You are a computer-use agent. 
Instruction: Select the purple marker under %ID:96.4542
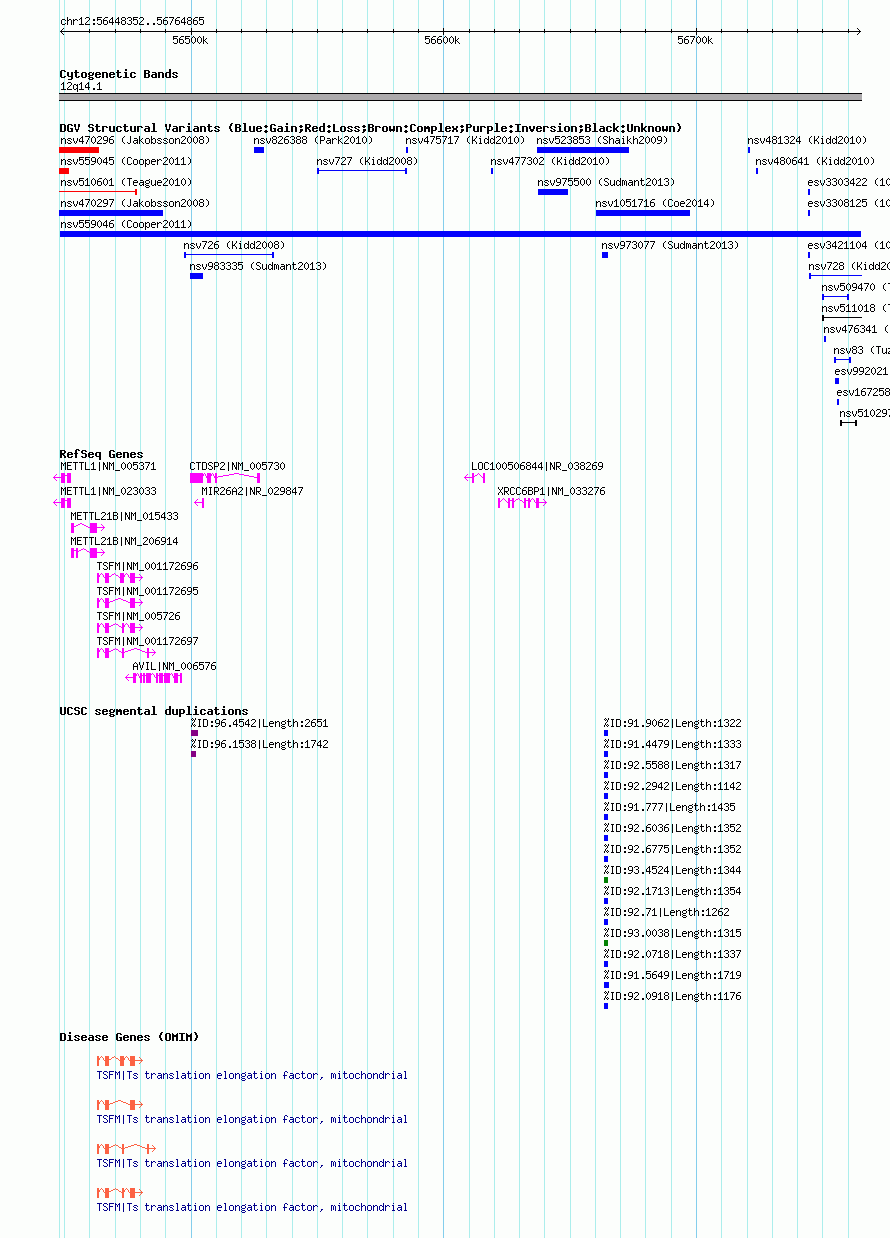pyautogui.click(x=194, y=733)
